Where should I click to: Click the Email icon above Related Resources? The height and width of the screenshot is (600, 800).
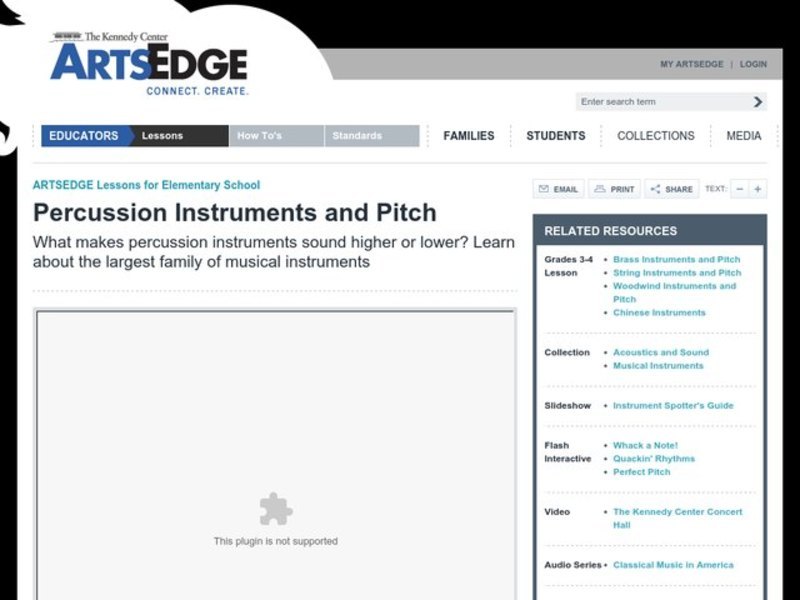556,189
